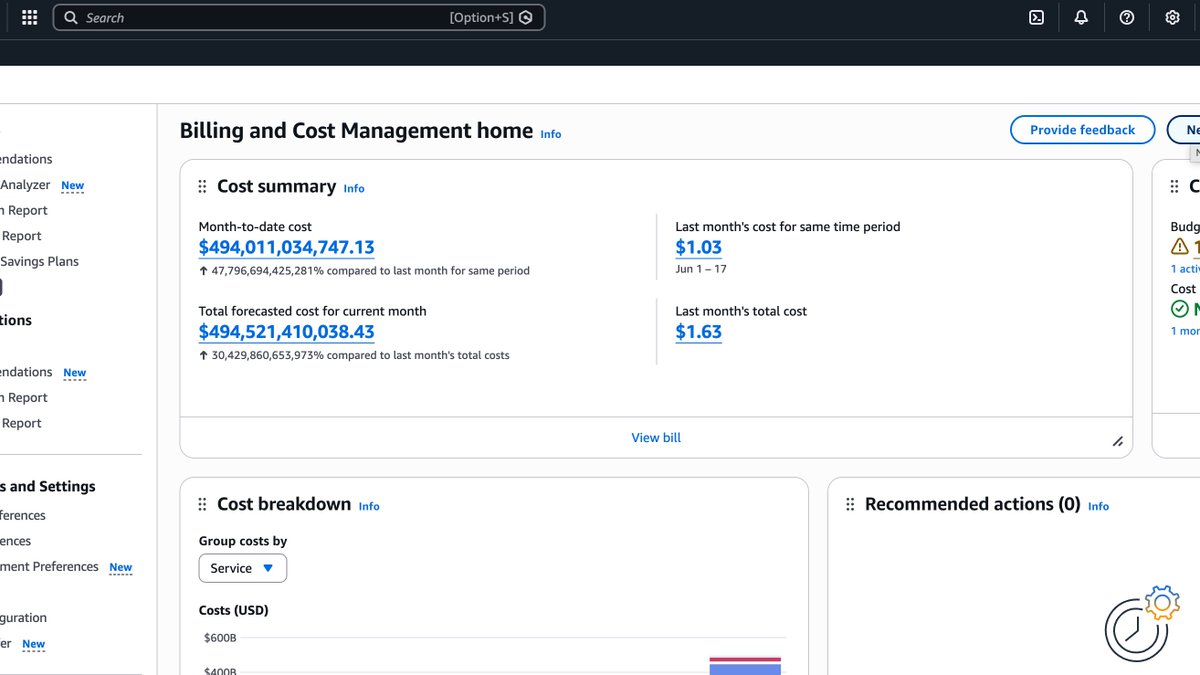Image resolution: width=1200 pixels, height=675 pixels.
Task: Grab the partially visible right widget drag handle
Action: pyautogui.click(x=1174, y=186)
